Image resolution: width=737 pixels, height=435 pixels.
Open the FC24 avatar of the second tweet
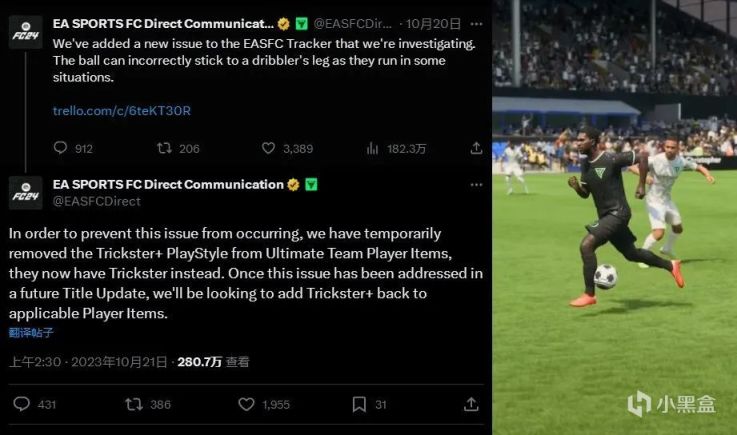(25, 192)
